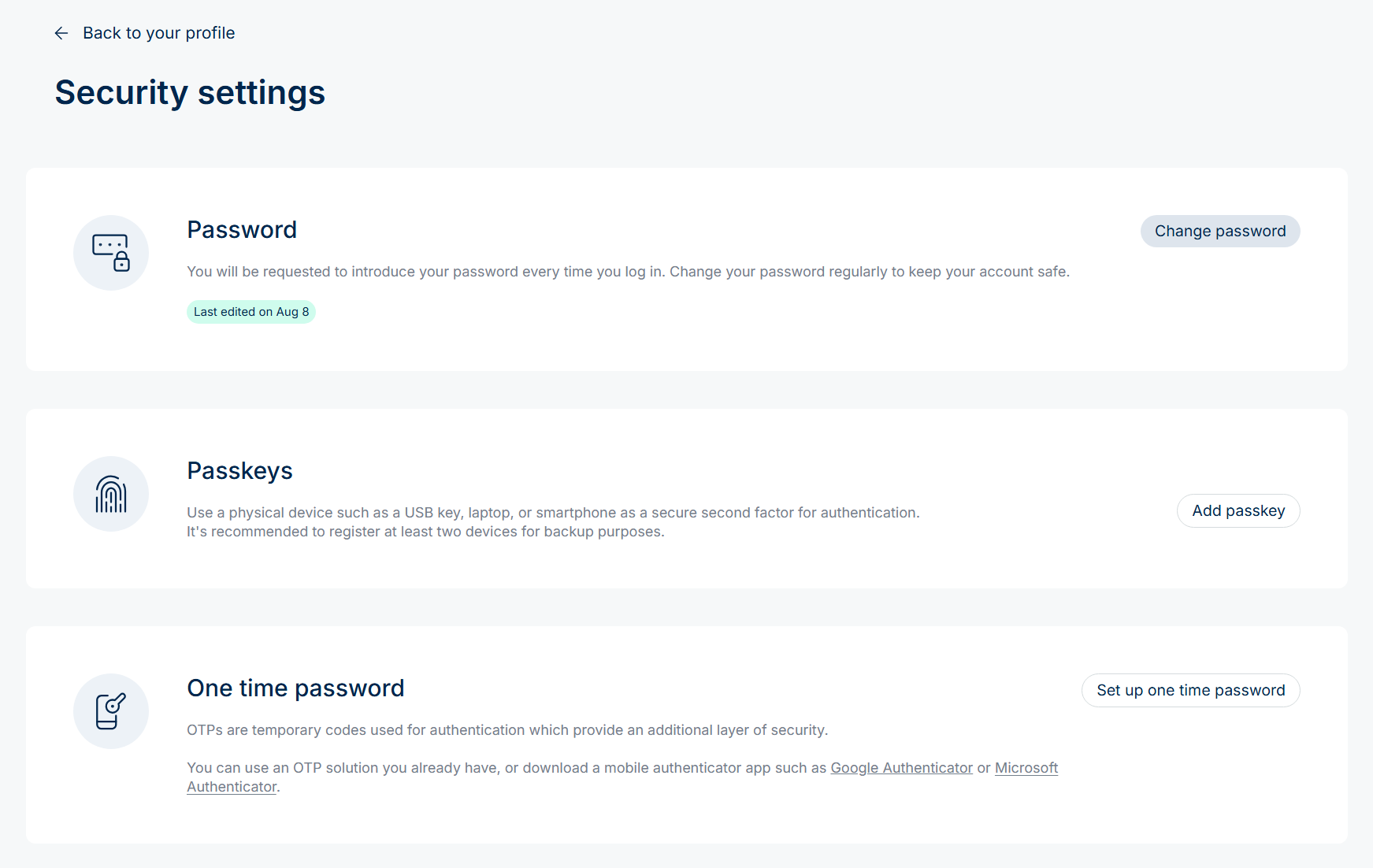
Task: Select the Password section heading
Action: tap(242, 230)
